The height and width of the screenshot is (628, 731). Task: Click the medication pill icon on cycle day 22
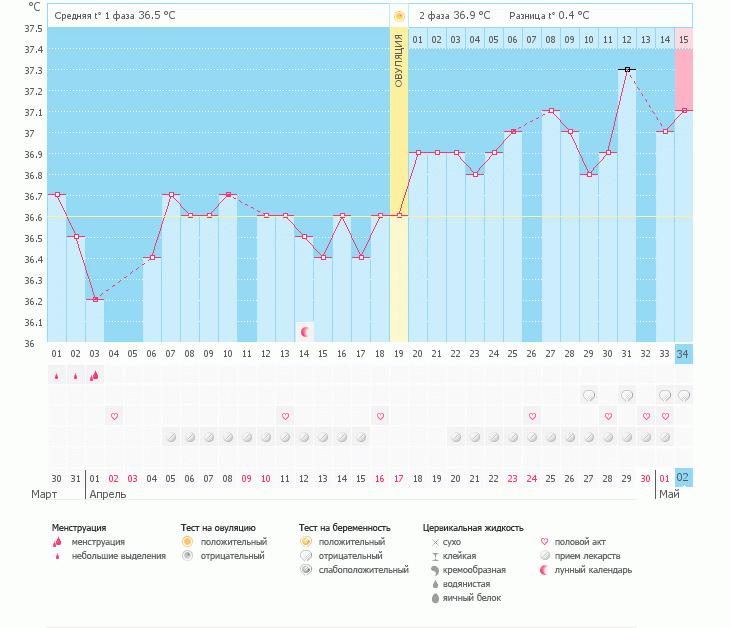coord(456,437)
